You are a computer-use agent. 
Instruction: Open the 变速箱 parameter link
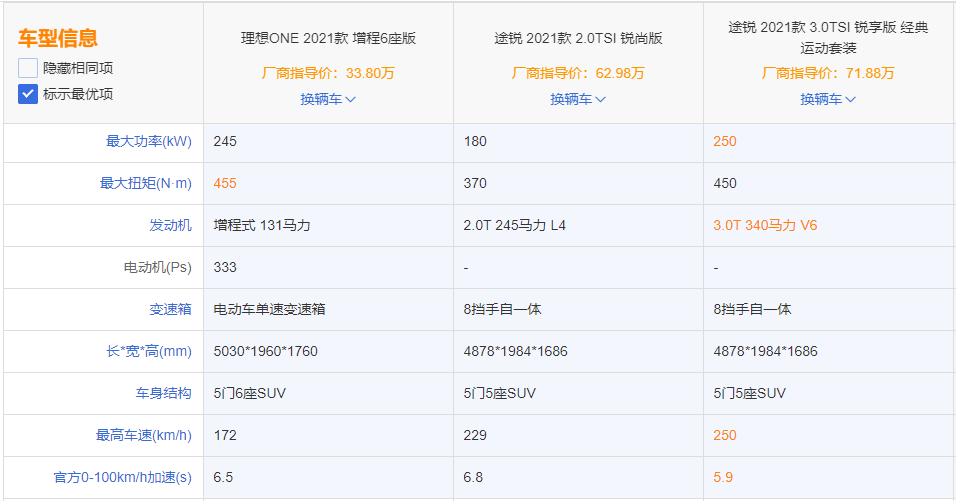tap(171, 310)
